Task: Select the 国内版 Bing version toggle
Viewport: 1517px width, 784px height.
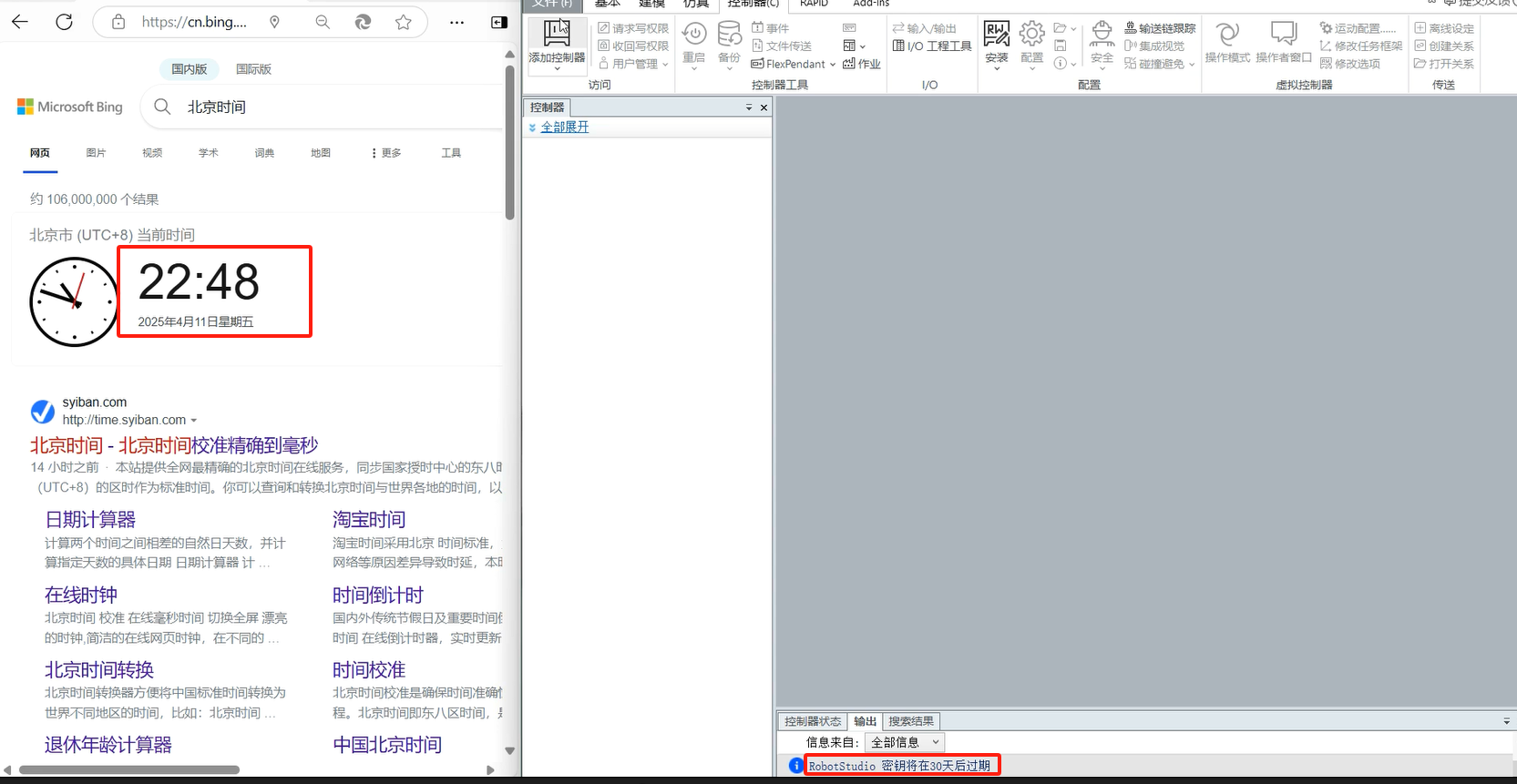Action: coord(190,69)
